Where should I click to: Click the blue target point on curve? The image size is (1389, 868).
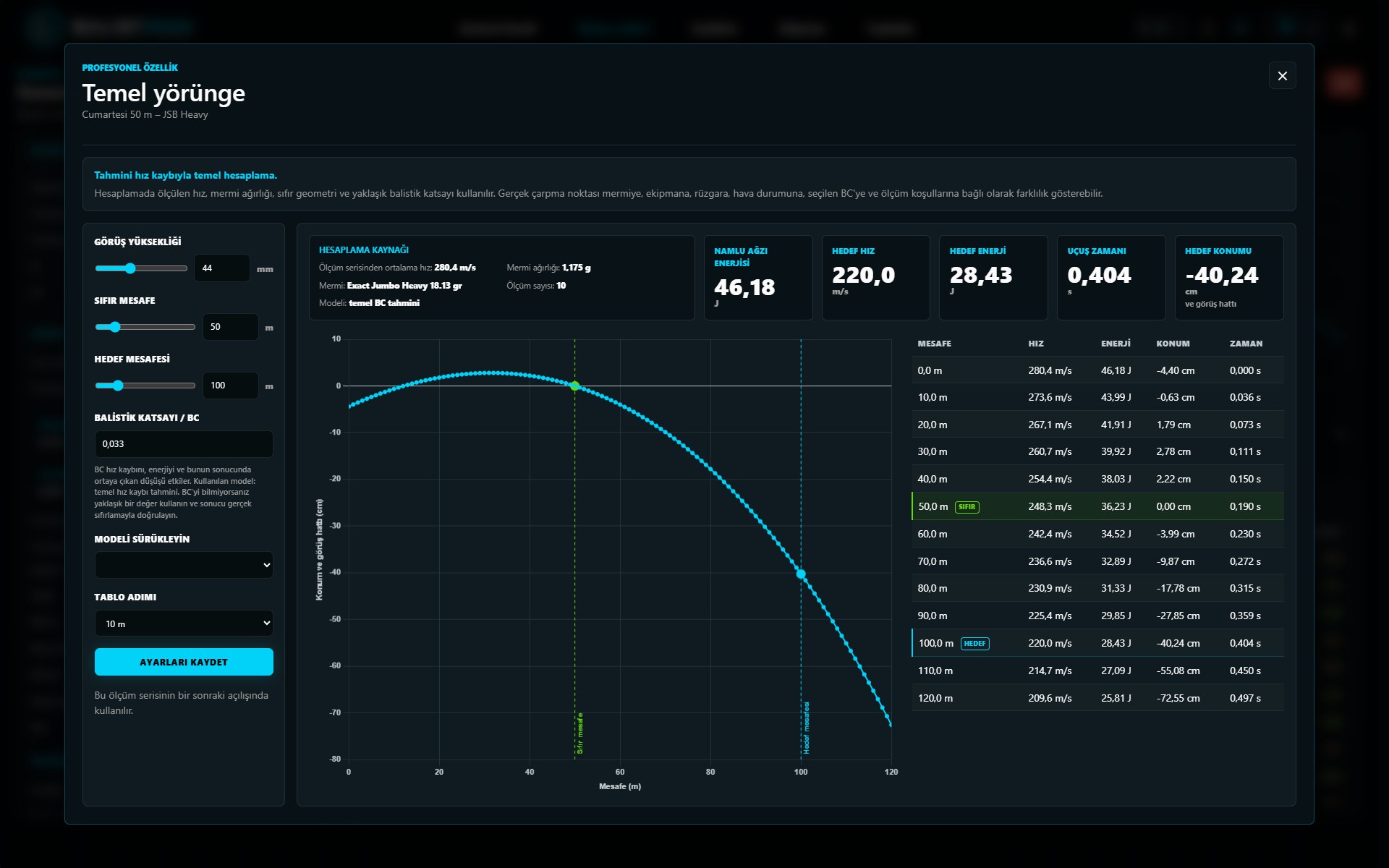coord(801,574)
